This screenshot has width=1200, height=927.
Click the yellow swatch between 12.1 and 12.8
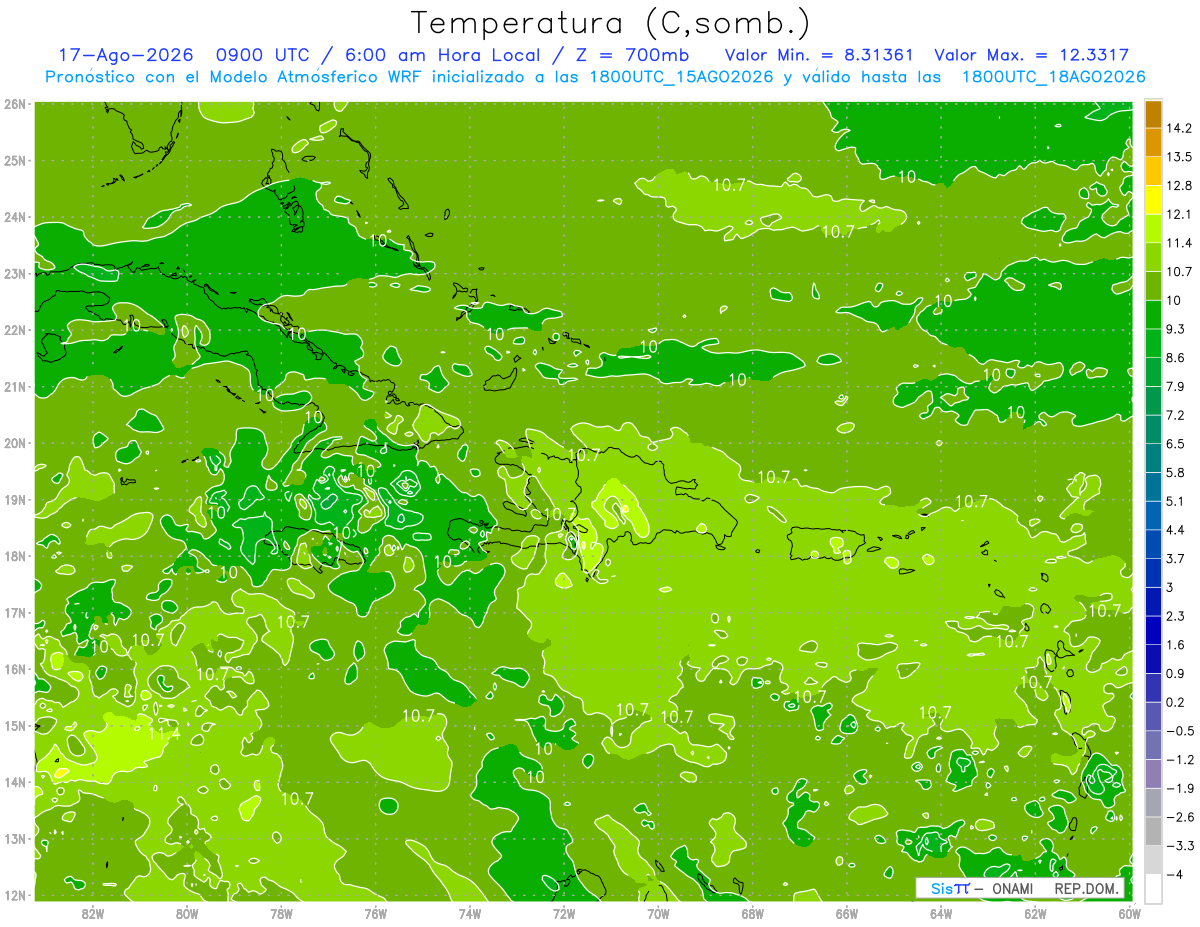pos(1153,200)
